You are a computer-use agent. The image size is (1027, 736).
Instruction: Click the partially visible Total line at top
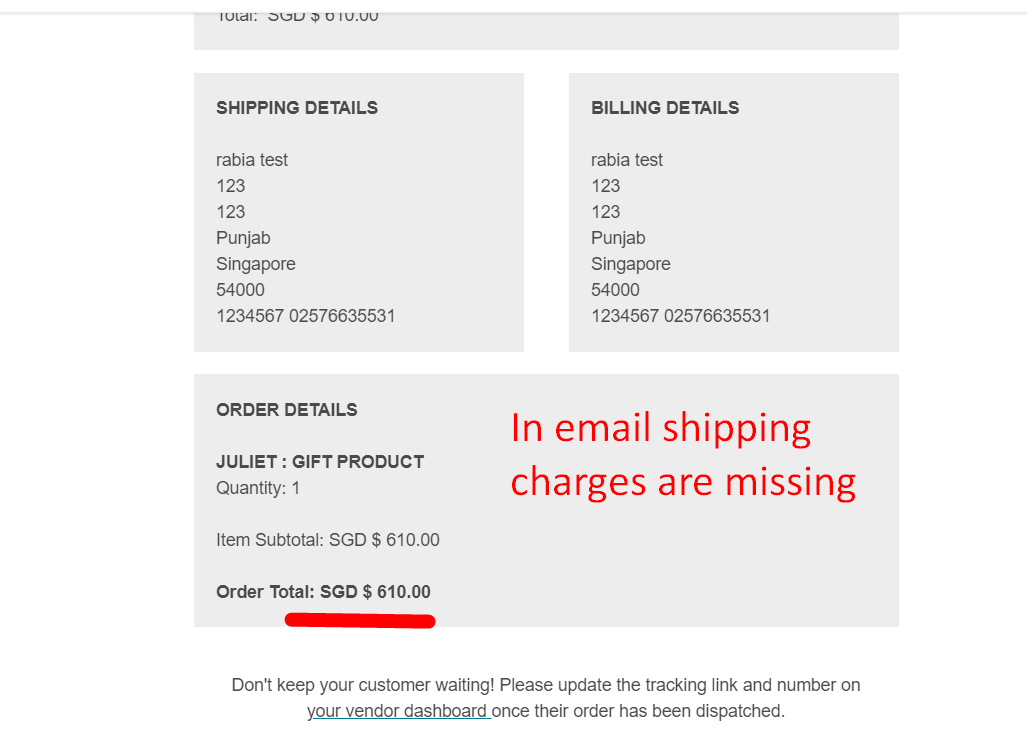[x=297, y=16]
